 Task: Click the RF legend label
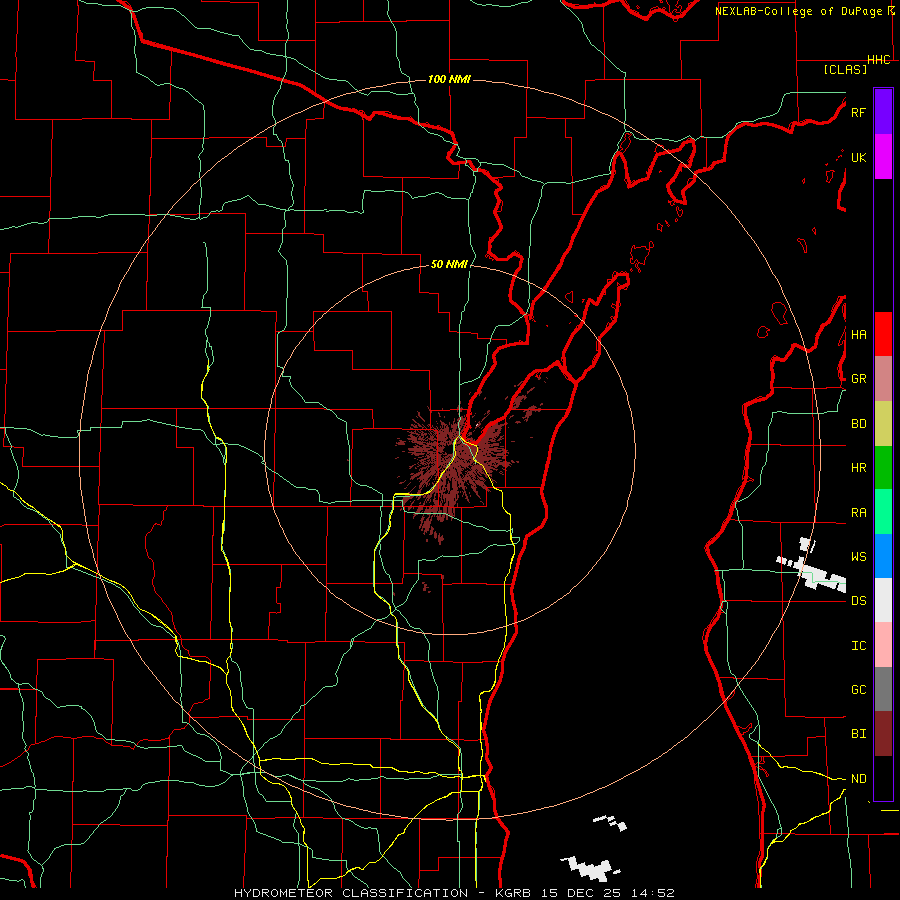858,112
